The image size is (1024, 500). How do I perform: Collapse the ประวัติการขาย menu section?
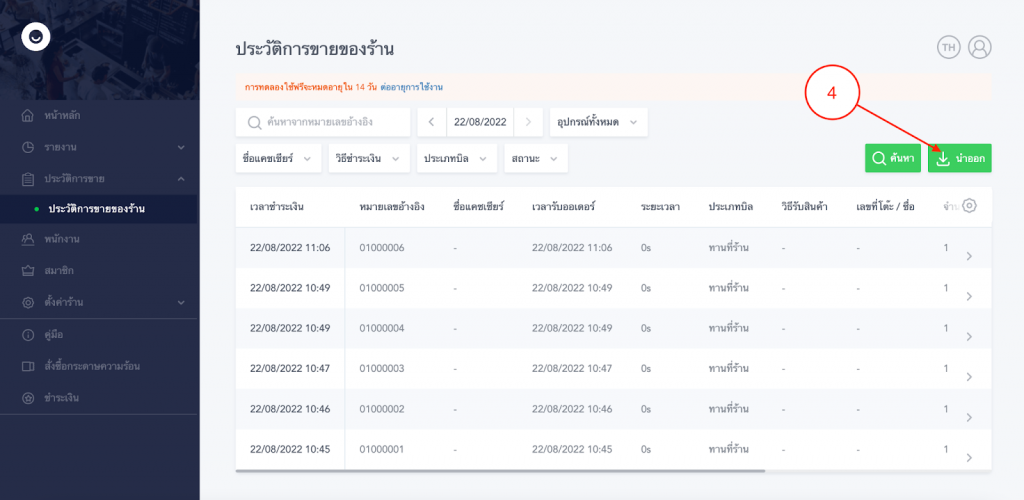tap(100, 178)
